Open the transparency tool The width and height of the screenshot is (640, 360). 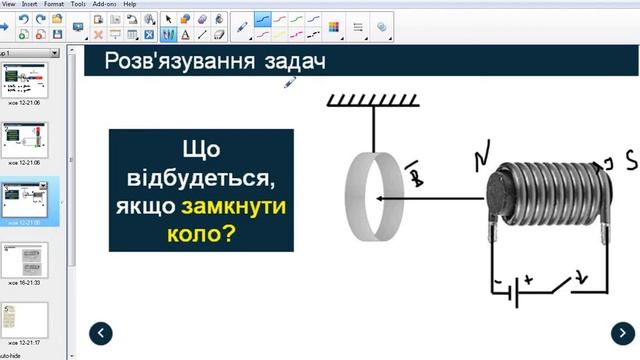(382, 27)
